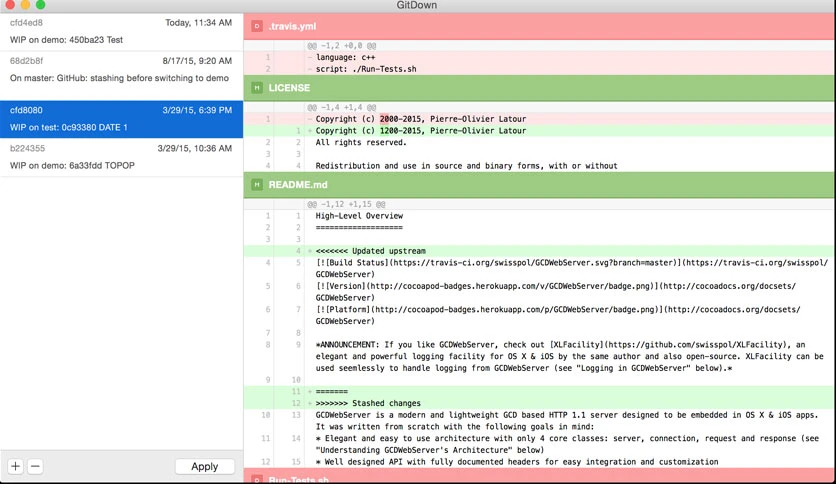Select stash cfd4ed8 WIP on demo
The width and height of the screenshot is (836, 484).
pyautogui.click(x=122, y=32)
